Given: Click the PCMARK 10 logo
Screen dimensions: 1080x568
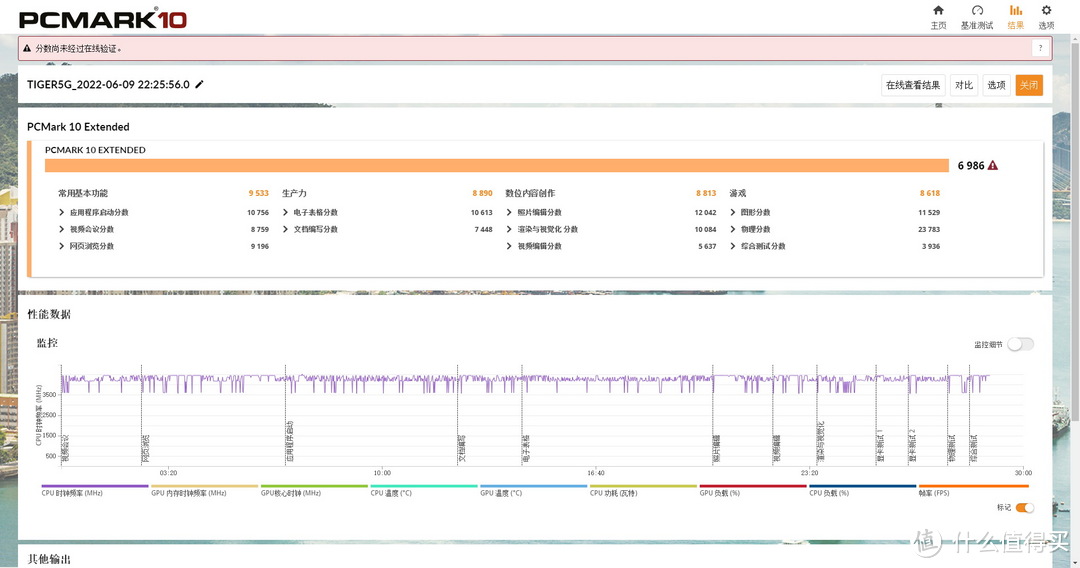Looking at the screenshot, I should click(x=103, y=19).
